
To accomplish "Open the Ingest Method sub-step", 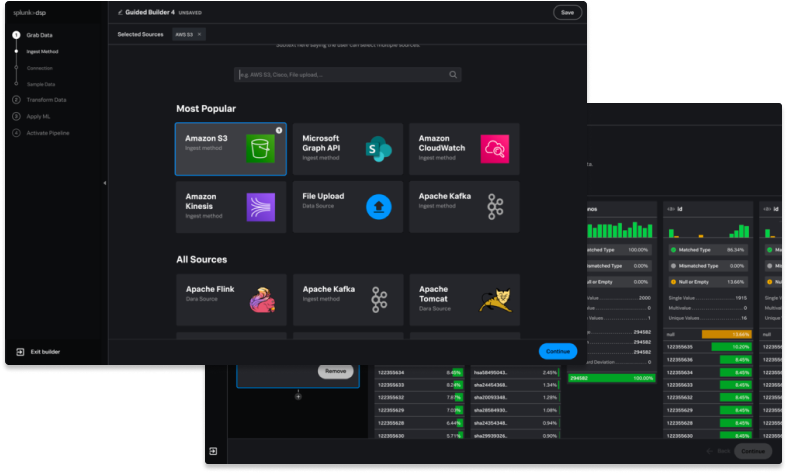I will coord(42,52).
